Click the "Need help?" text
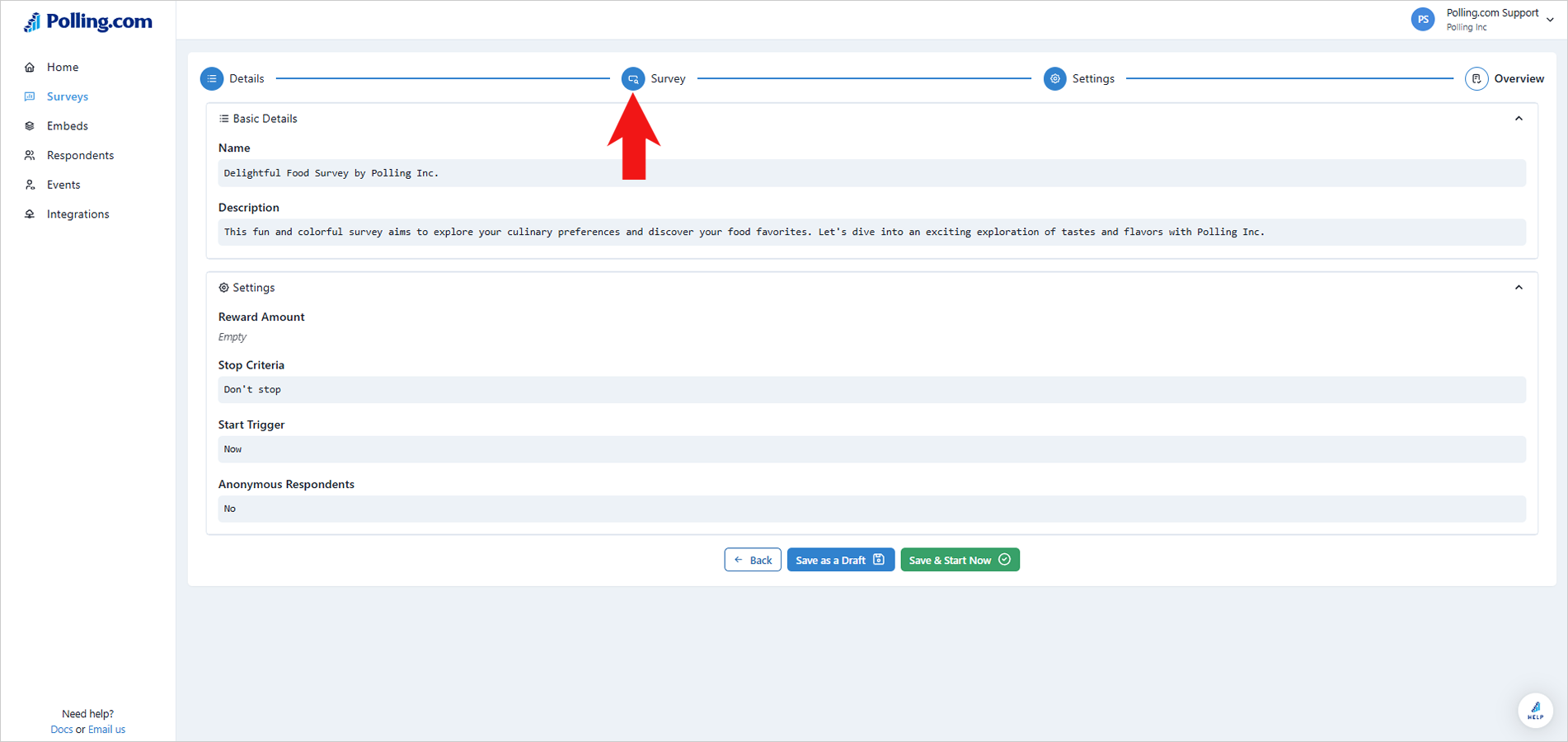1568x742 pixels. point(88,714)
